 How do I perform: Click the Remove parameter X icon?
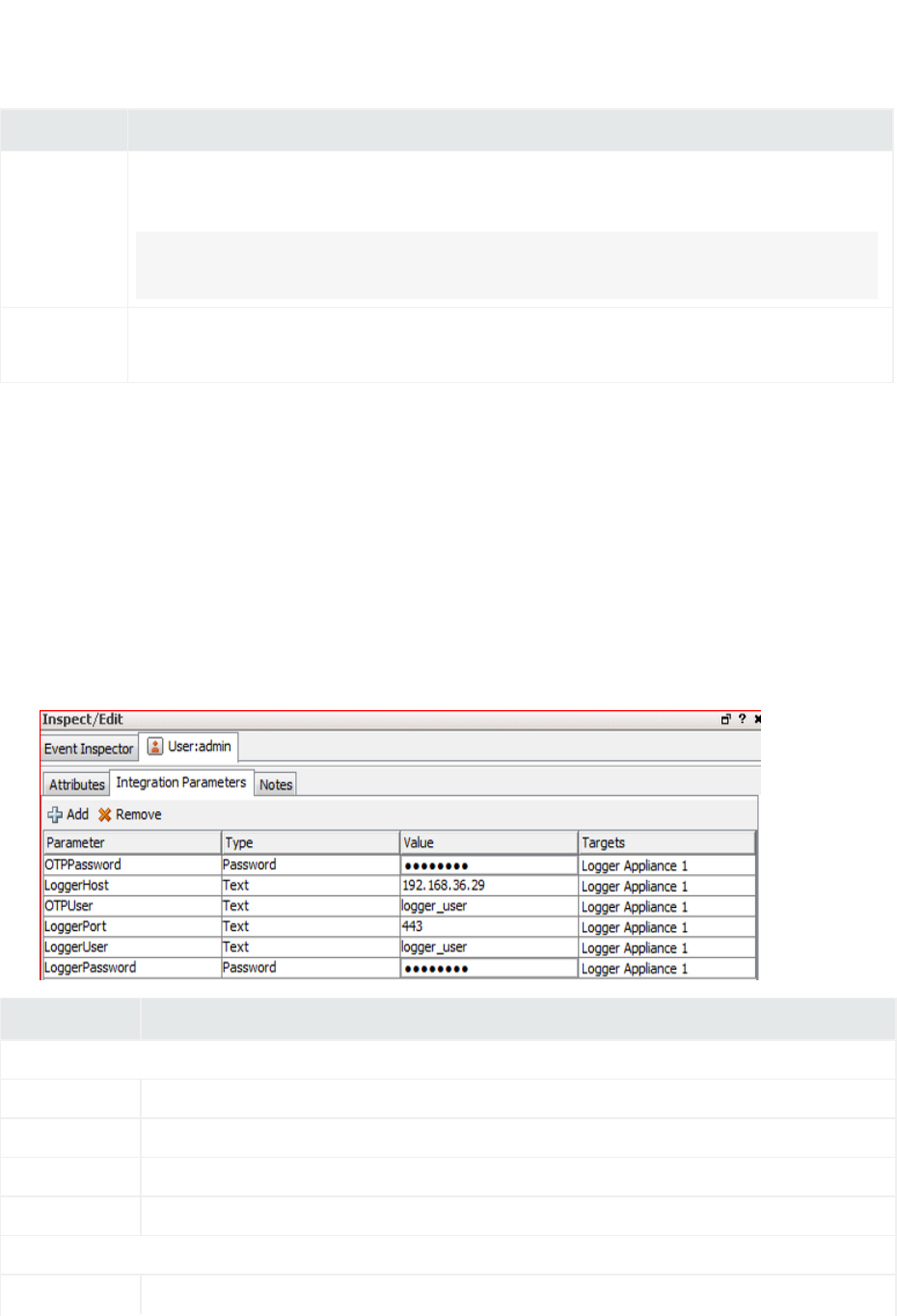(x=104, y=814)
